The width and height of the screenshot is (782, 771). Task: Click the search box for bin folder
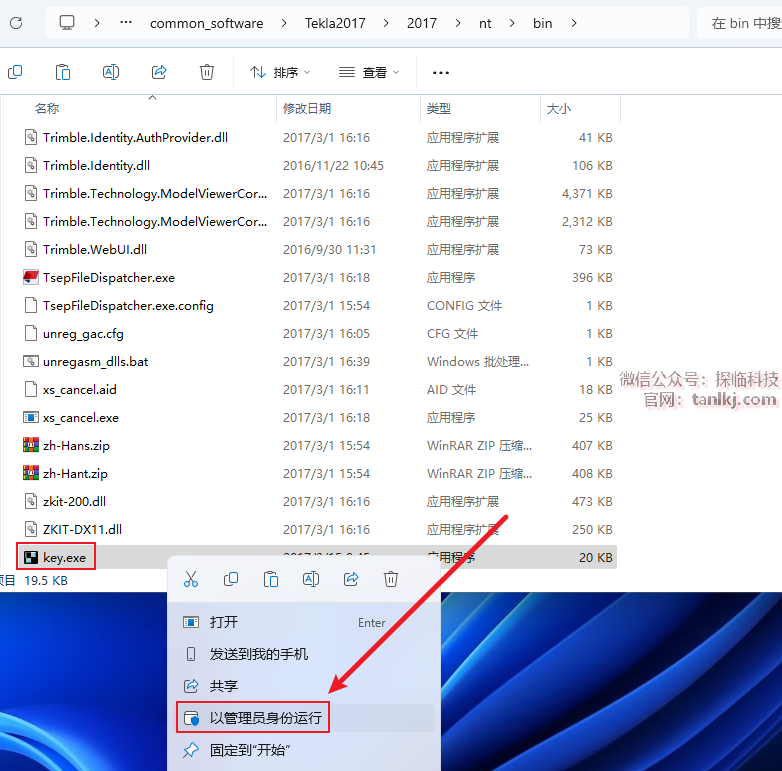[x=742, y=23]
